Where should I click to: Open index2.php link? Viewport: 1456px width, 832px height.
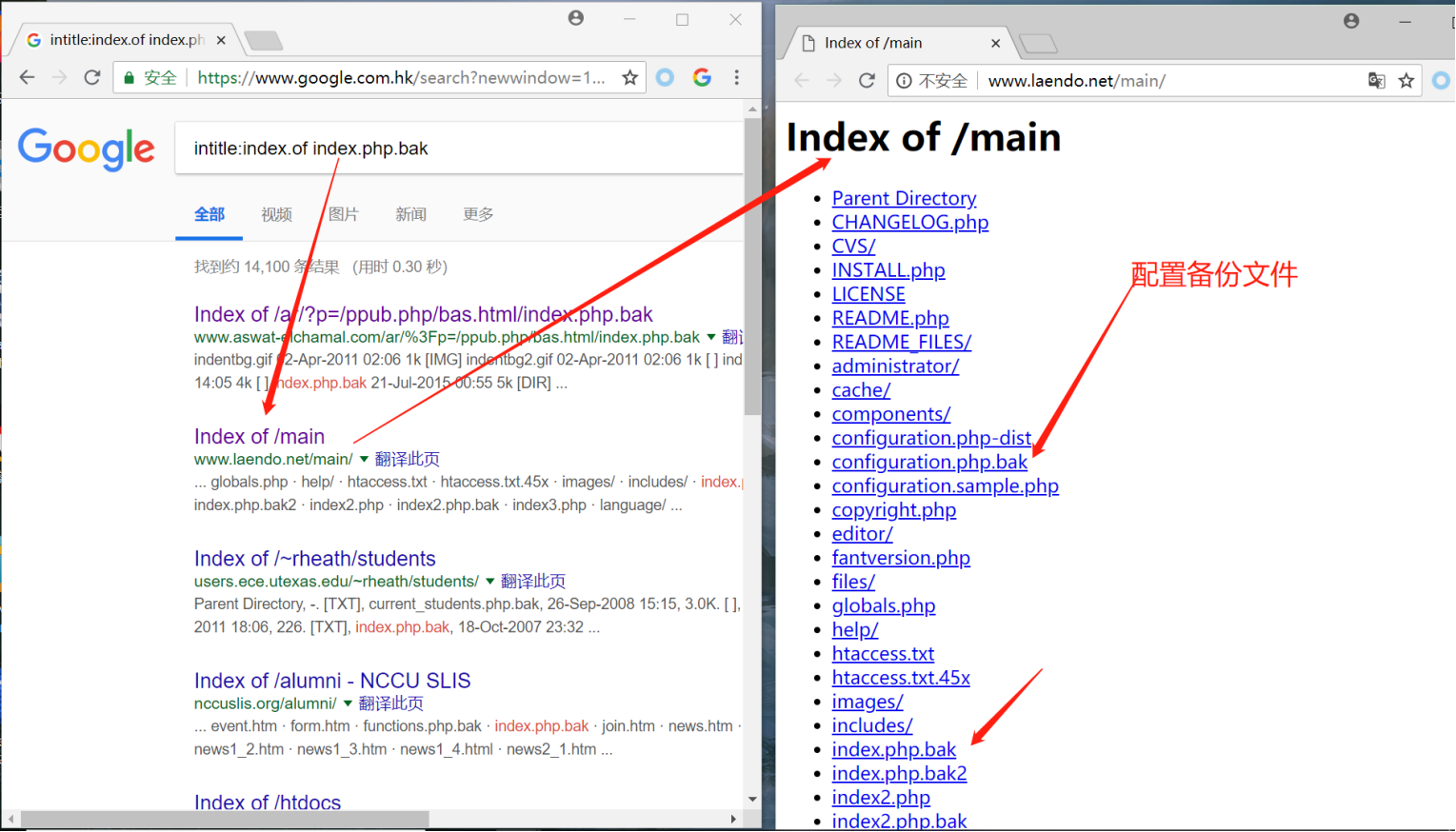[881, 798]
